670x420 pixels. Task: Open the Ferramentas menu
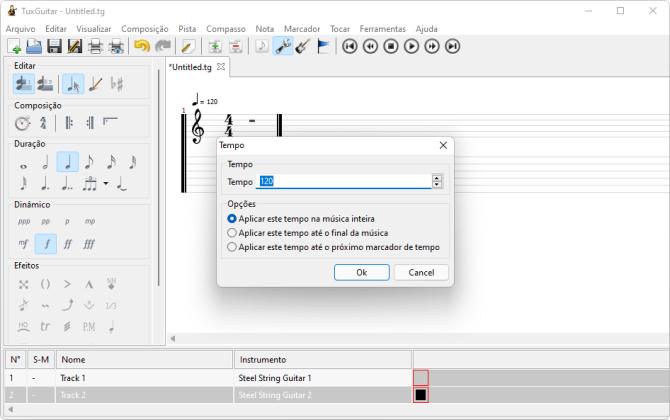[x=383, y=29]
